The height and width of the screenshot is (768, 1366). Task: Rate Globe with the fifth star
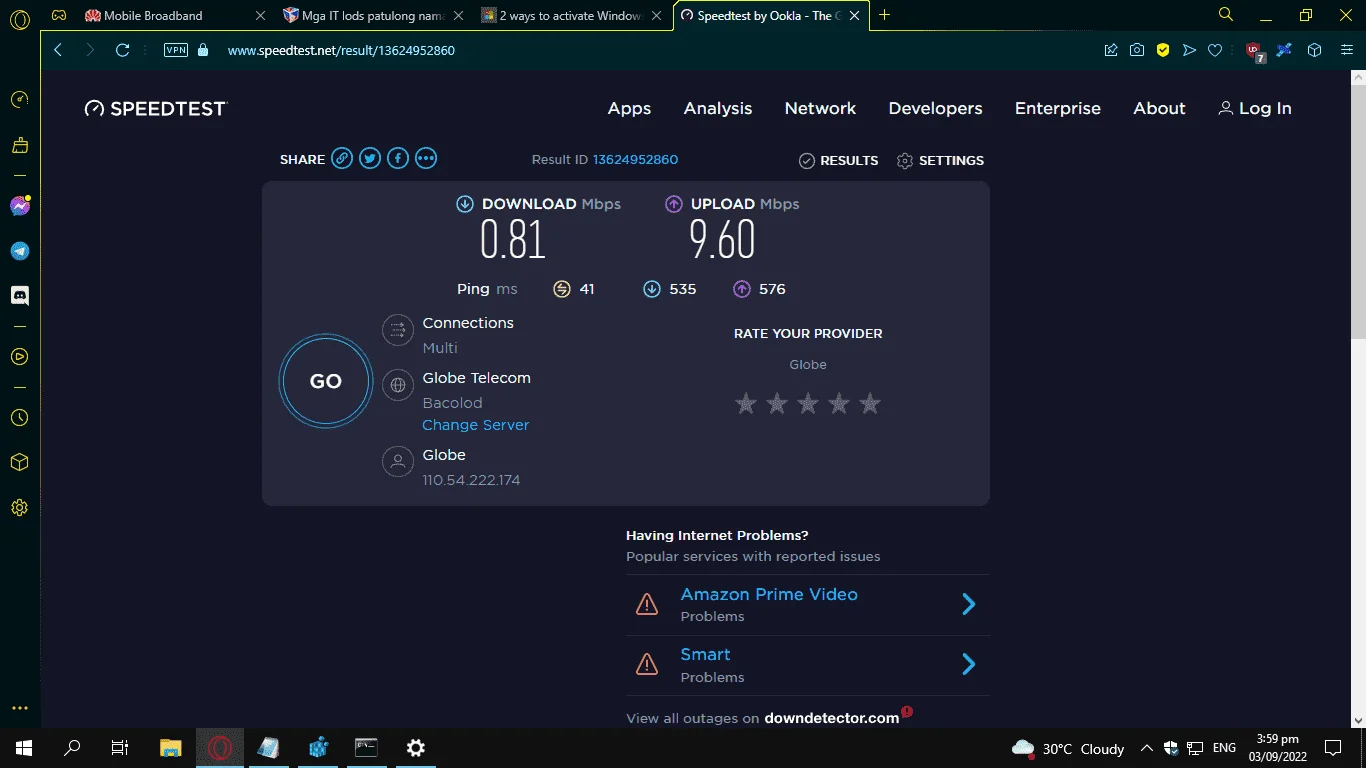coord(870,403)
